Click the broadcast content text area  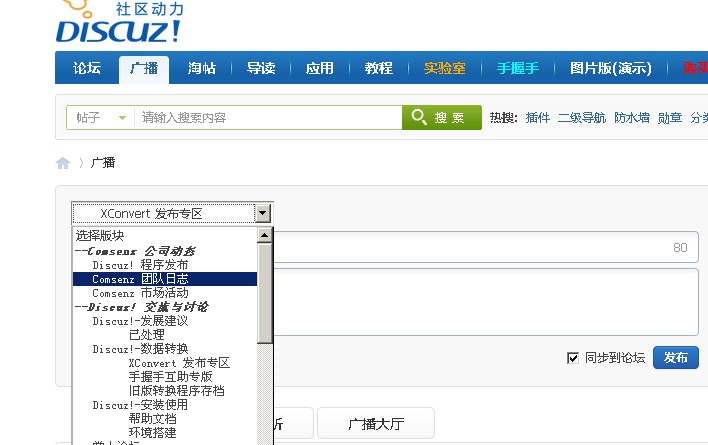(485, 302)
